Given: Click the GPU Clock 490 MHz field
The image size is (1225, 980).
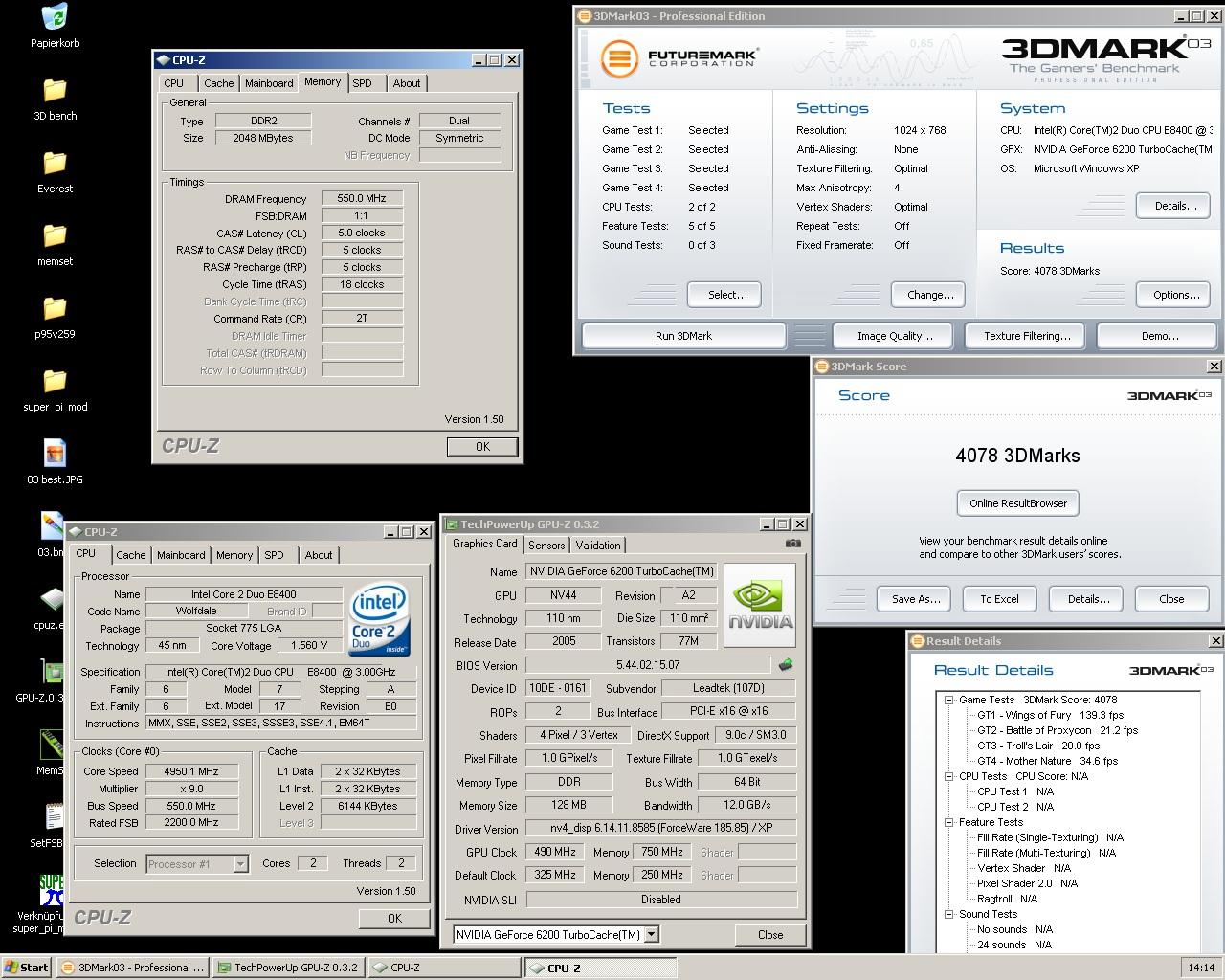Looking at the screenshot, I should tap(554, 852).
